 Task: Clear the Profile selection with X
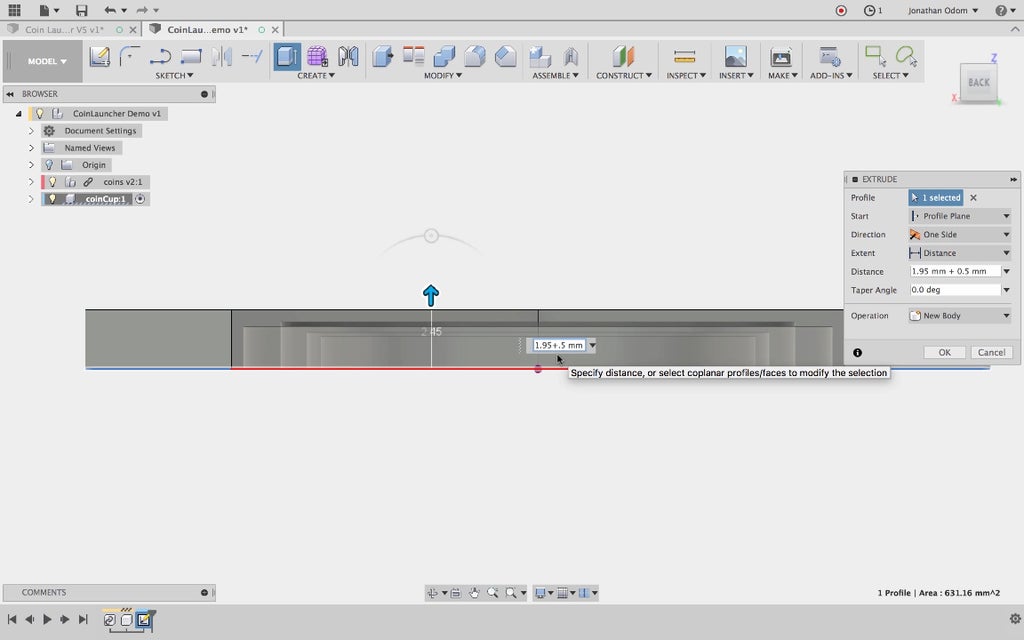coord(973,198)
